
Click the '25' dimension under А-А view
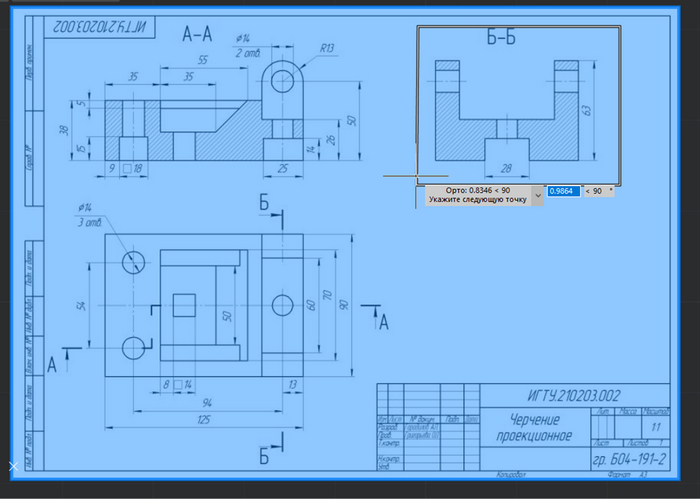pos(283,168)
